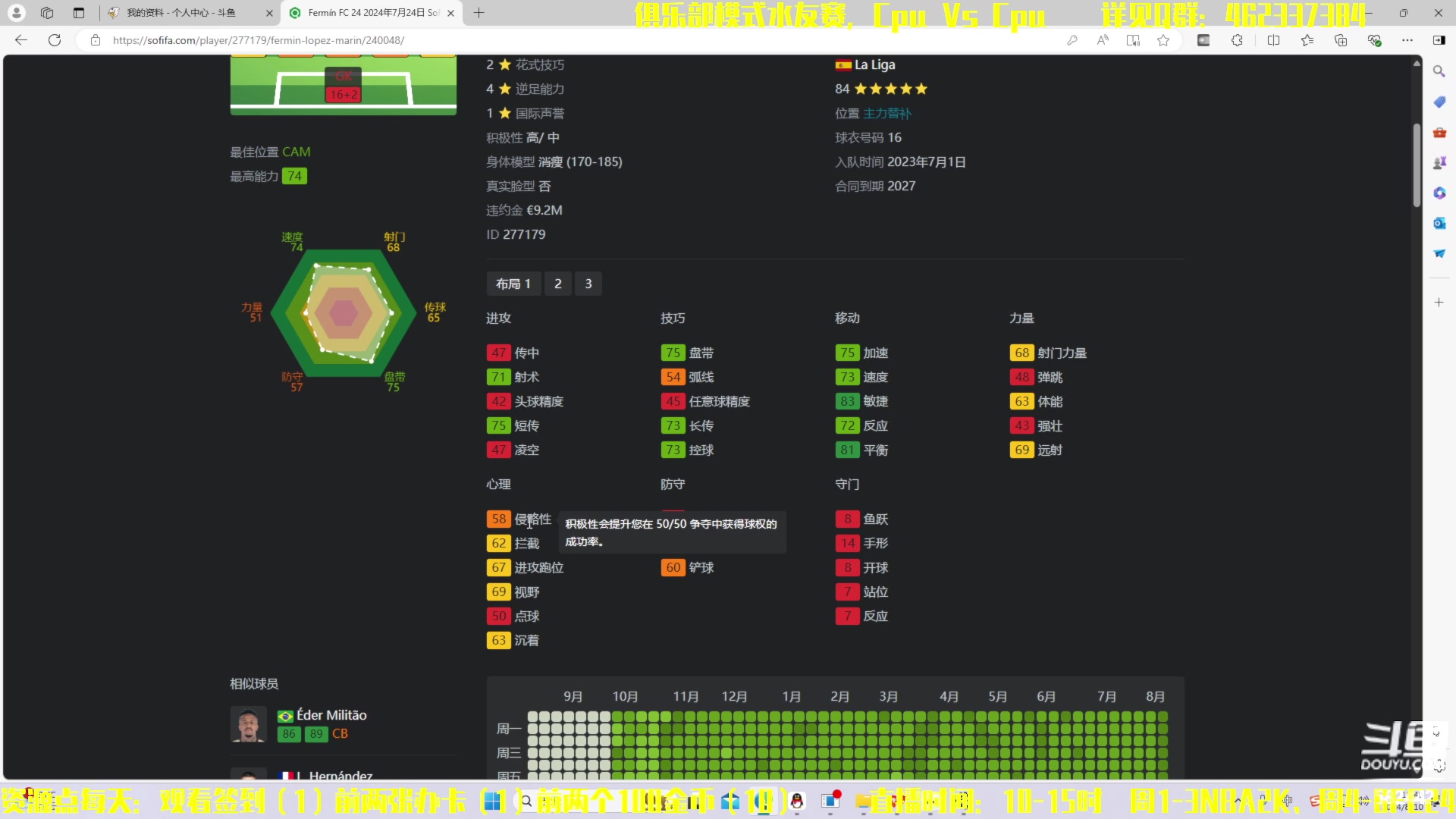Click the 67 进攻跑位 attribute
Screen dimensions: 1456x819
(x=525, y=567)
